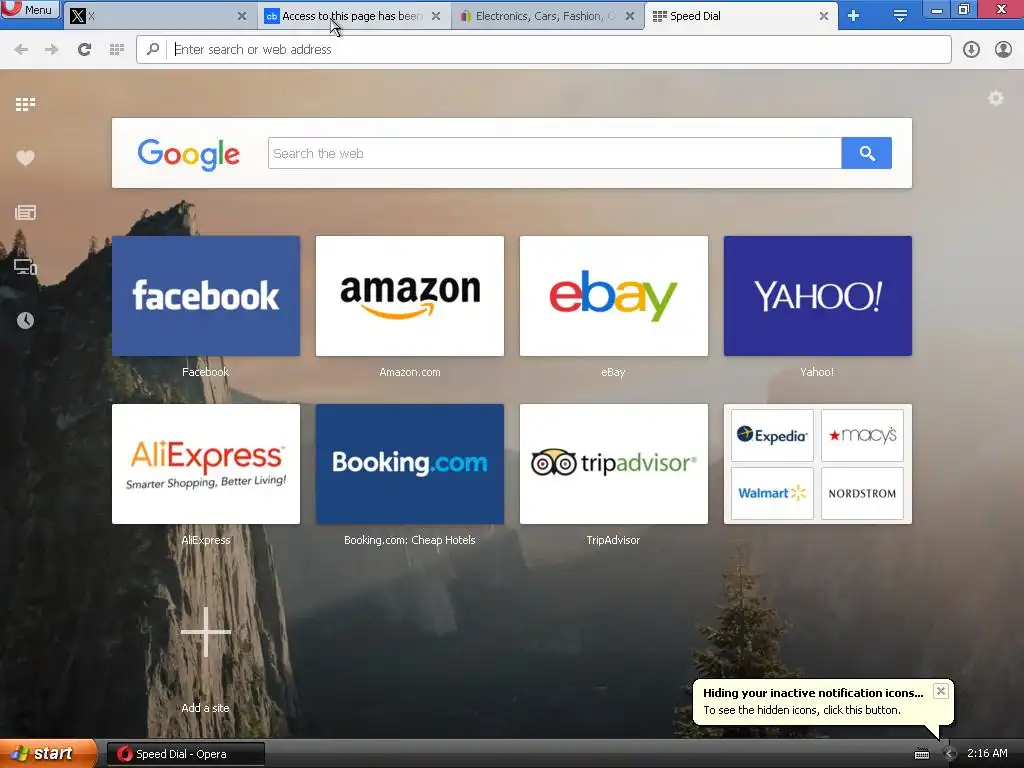
Task: Open synced tabs sidebar icon
Action: 25,266
